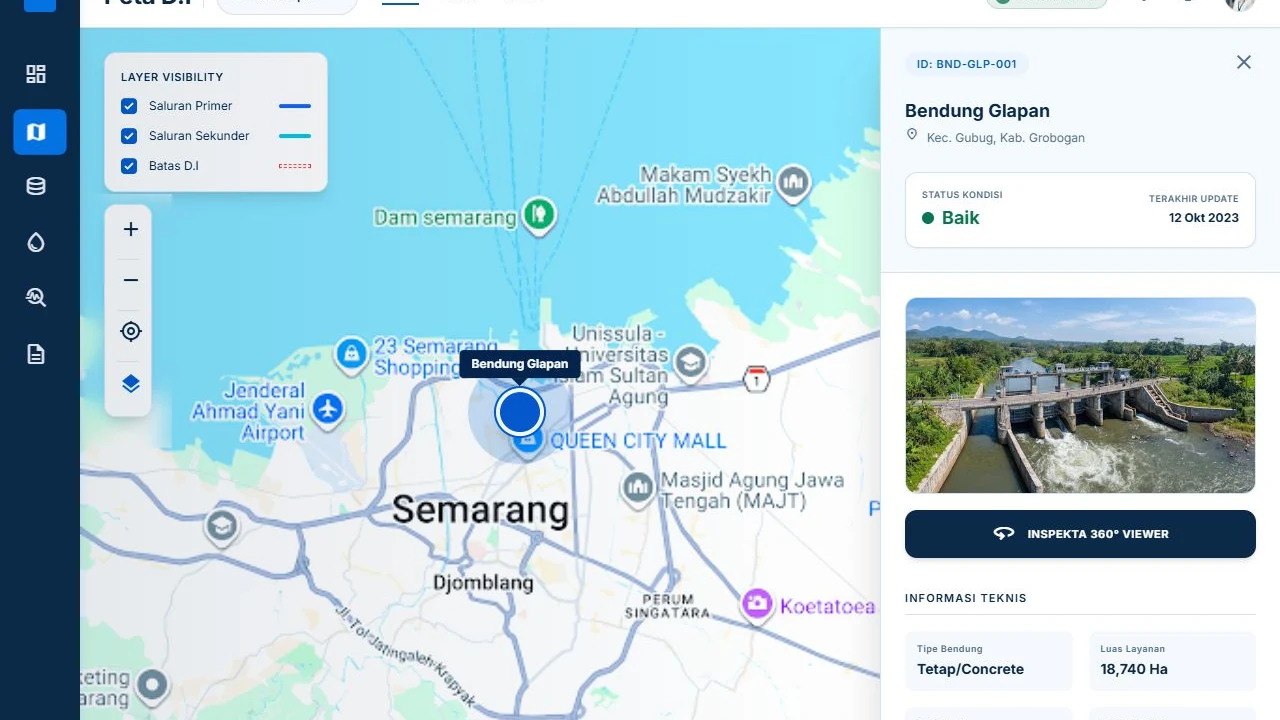The width and height of the screenshot is (1280, 720).
Task: Click the Dam semarang restaurant pin
Action: click(x=540, y=214)
